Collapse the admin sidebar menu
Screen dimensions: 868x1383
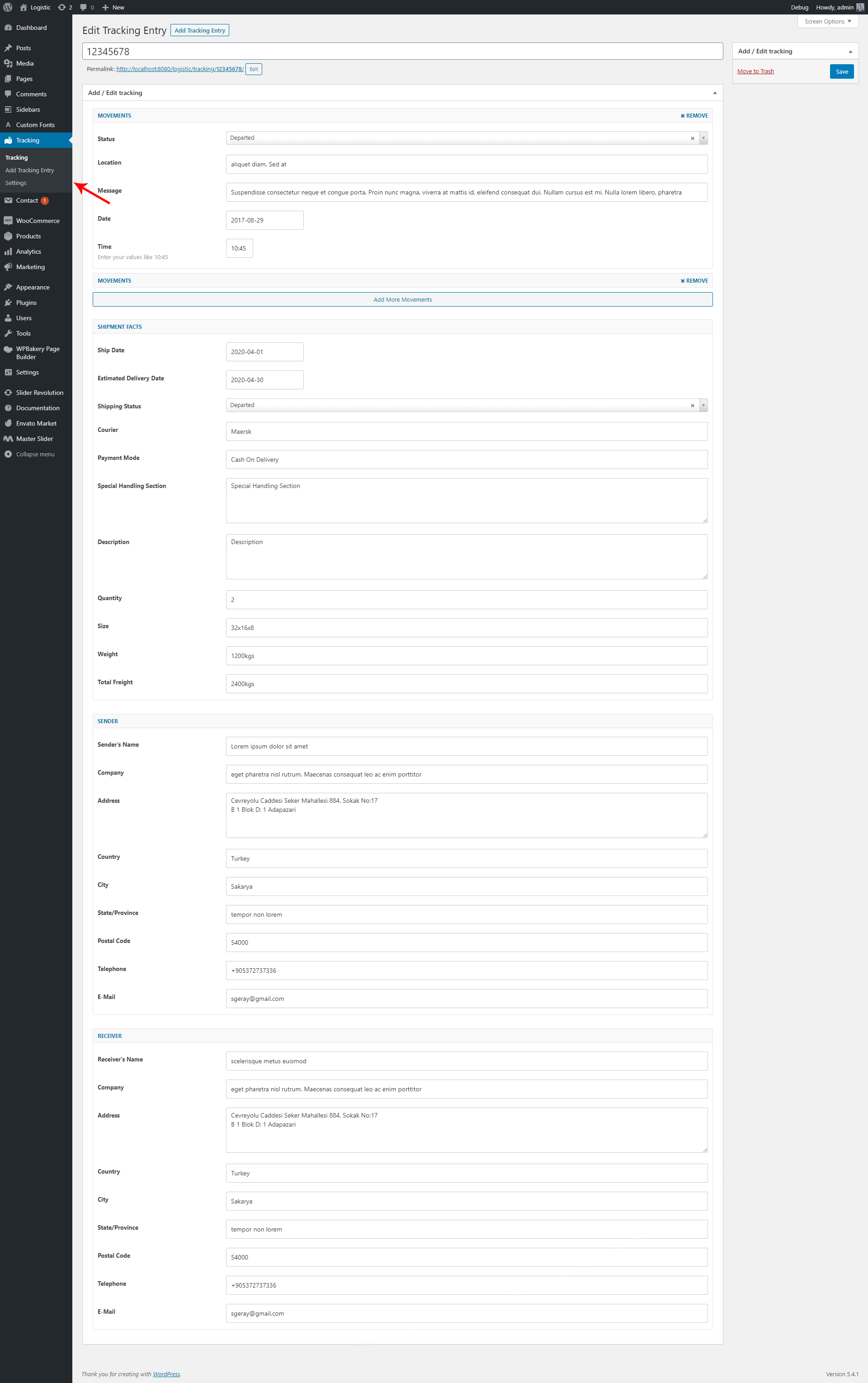click(x=35, y=455)
